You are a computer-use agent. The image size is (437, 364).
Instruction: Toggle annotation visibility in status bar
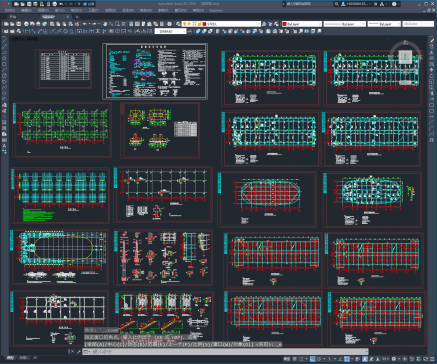click(x=365, y=359)
